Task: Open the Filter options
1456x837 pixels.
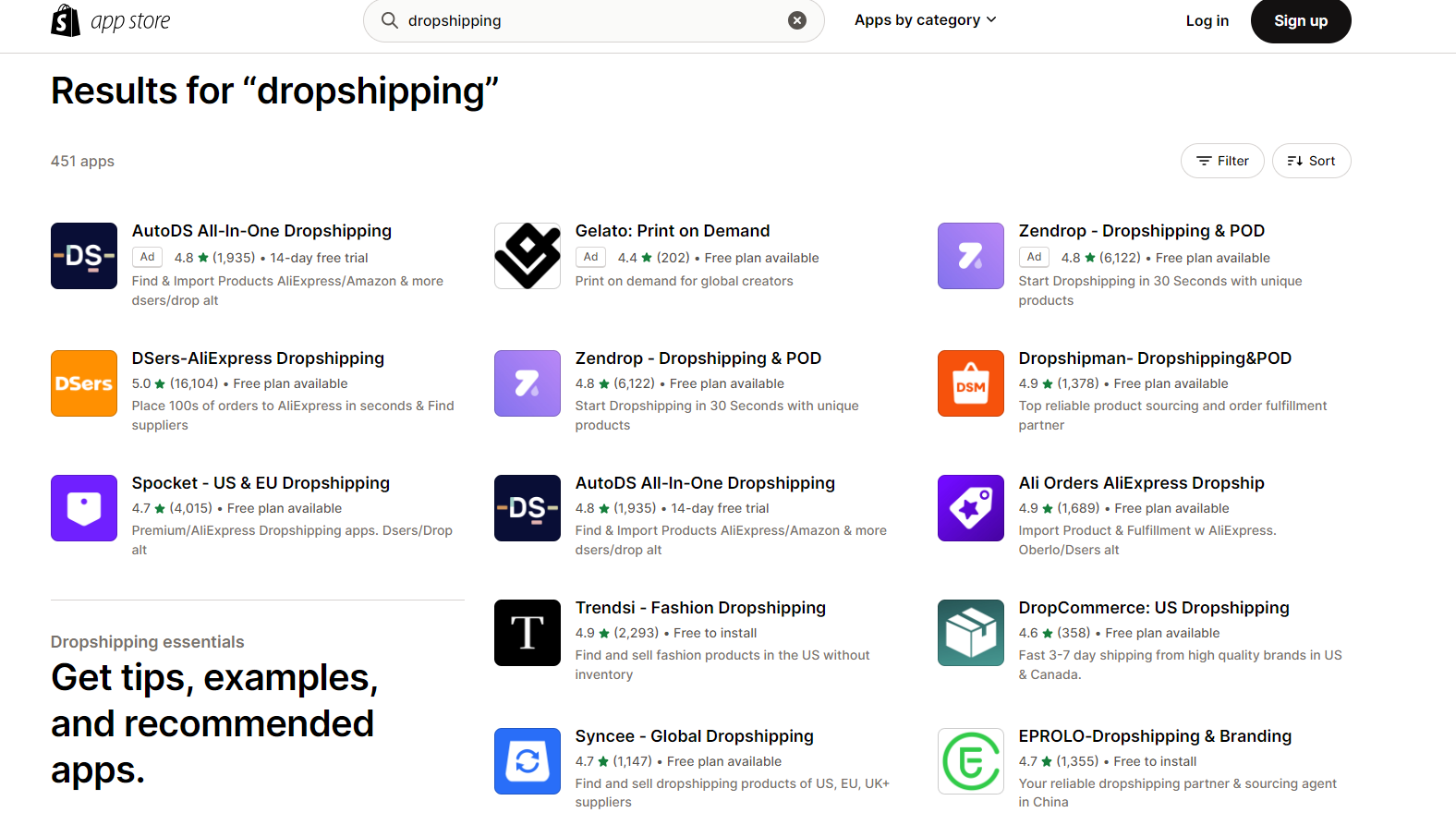Action: pos(1222,161)
